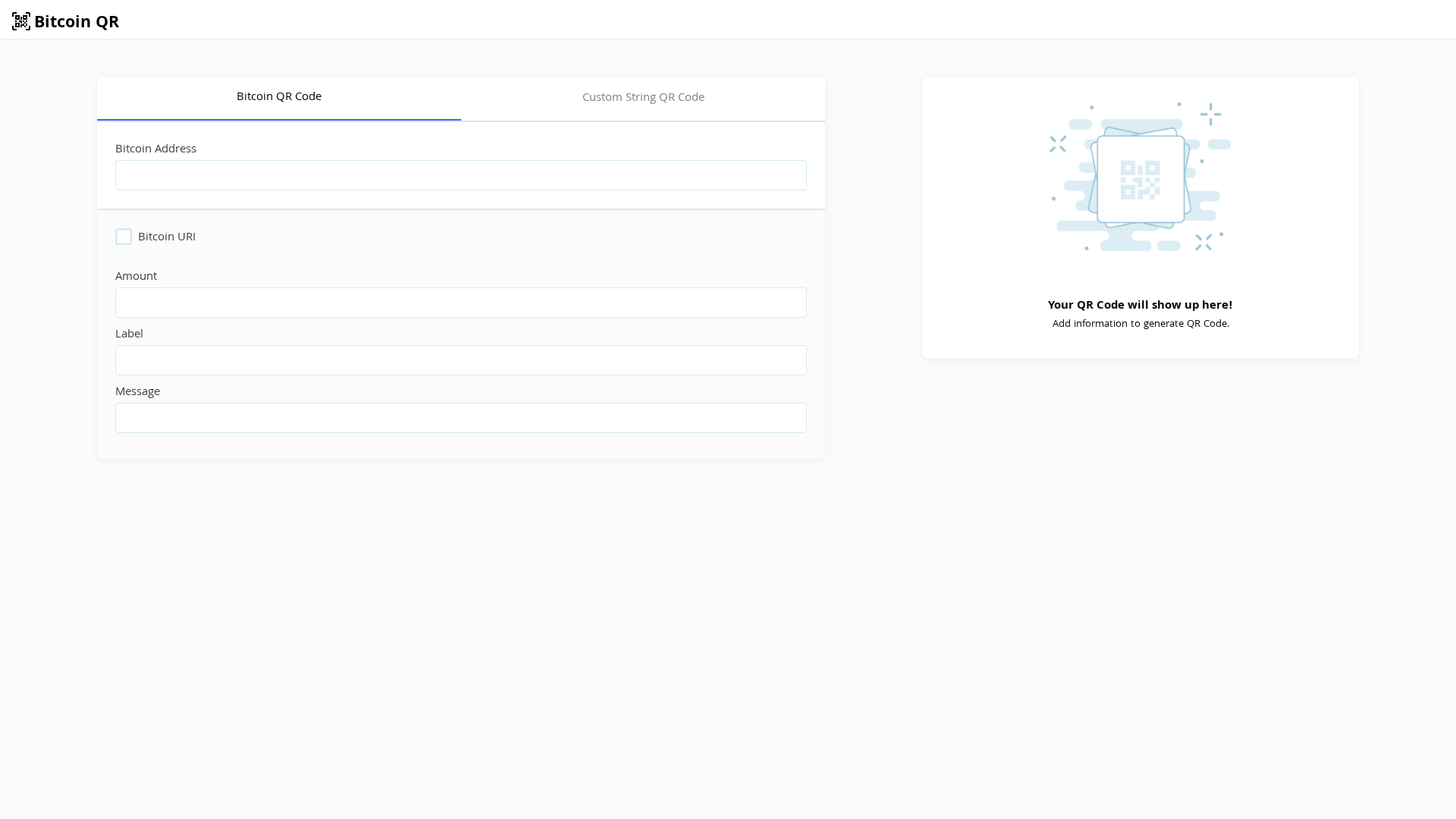Click the 'Add information to generate QR Code.' text
This screenshot has width=1456, height=819.
pyautogui.click(x=1141, y=324)
